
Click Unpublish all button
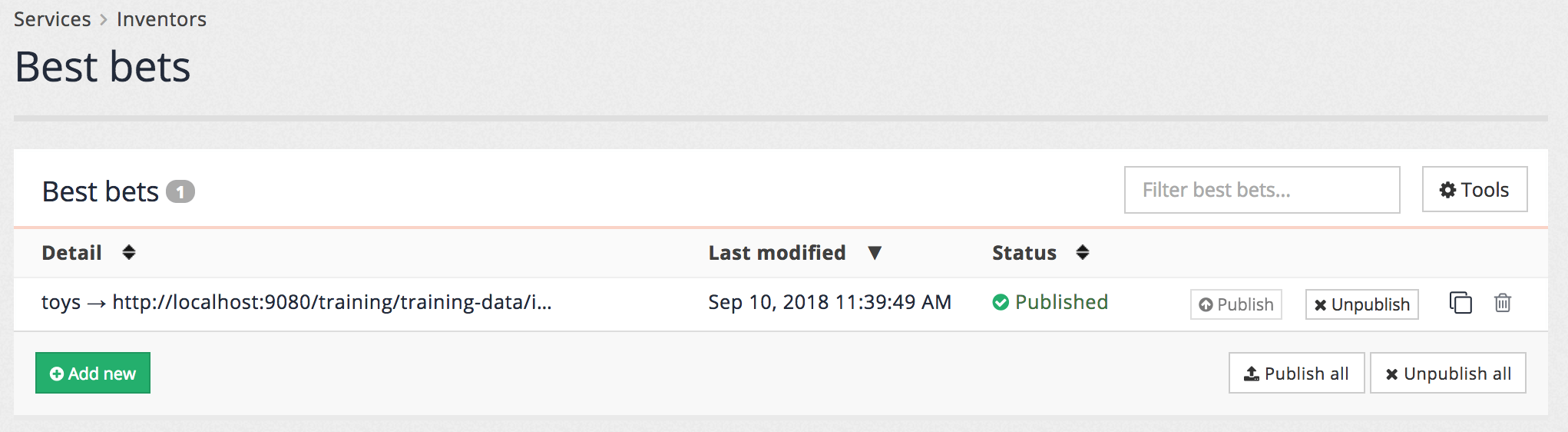[x=1447, y=374]
